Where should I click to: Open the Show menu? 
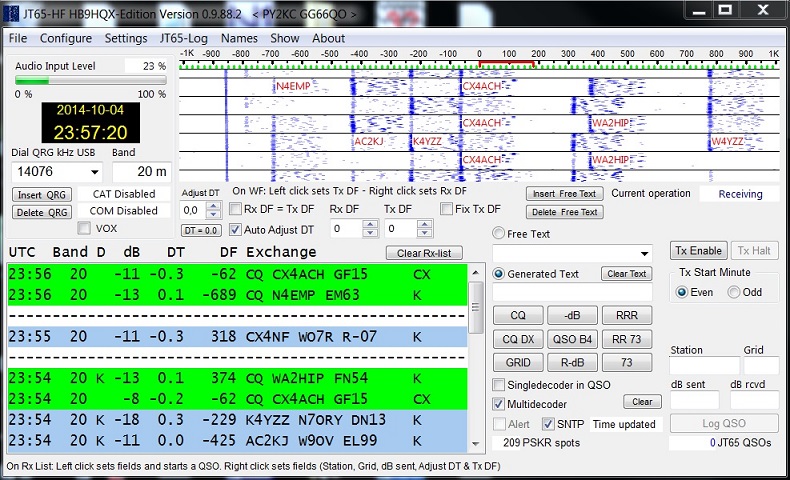285,38
